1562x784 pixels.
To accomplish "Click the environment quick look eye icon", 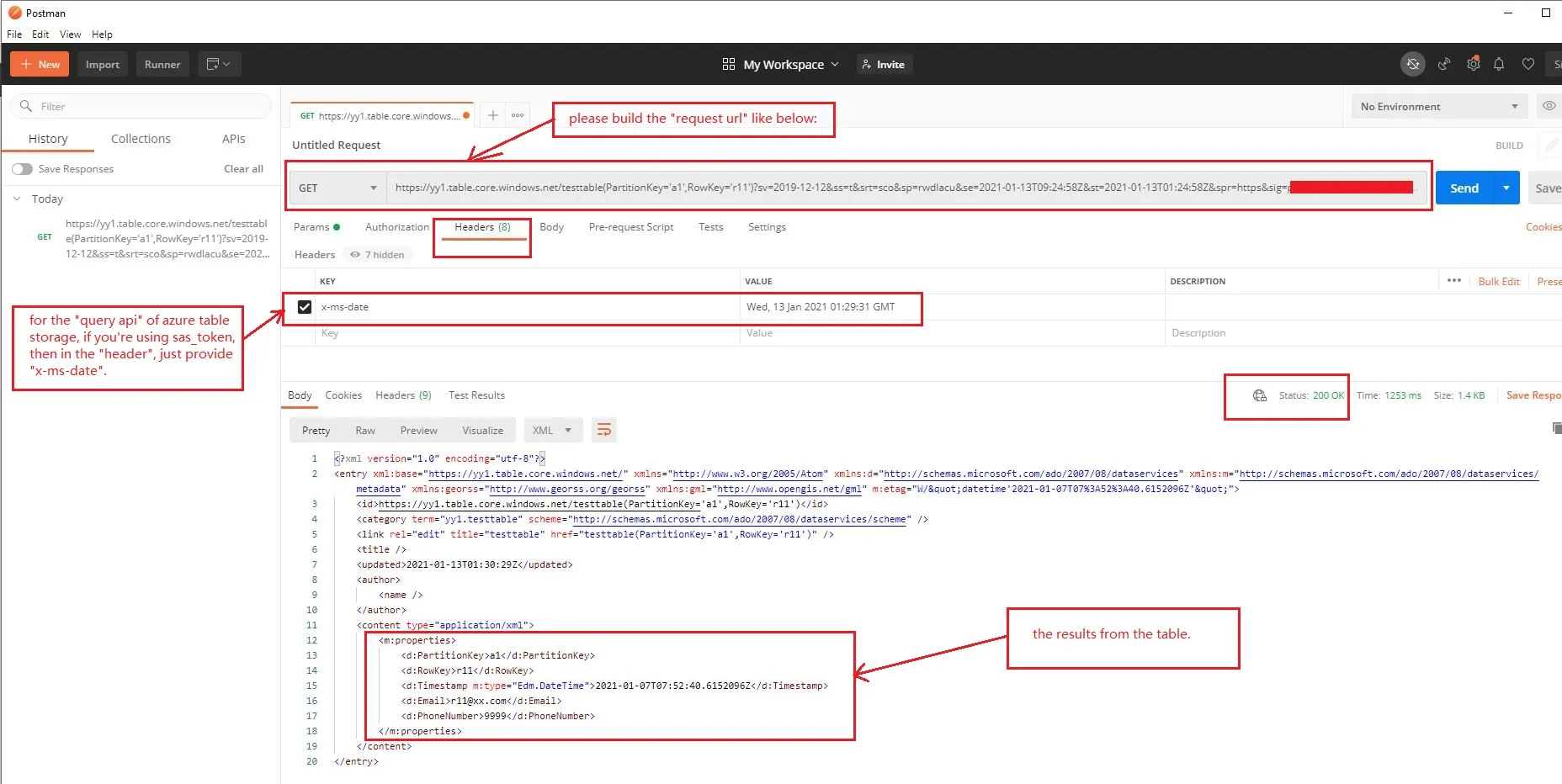I will (1549, 106).
